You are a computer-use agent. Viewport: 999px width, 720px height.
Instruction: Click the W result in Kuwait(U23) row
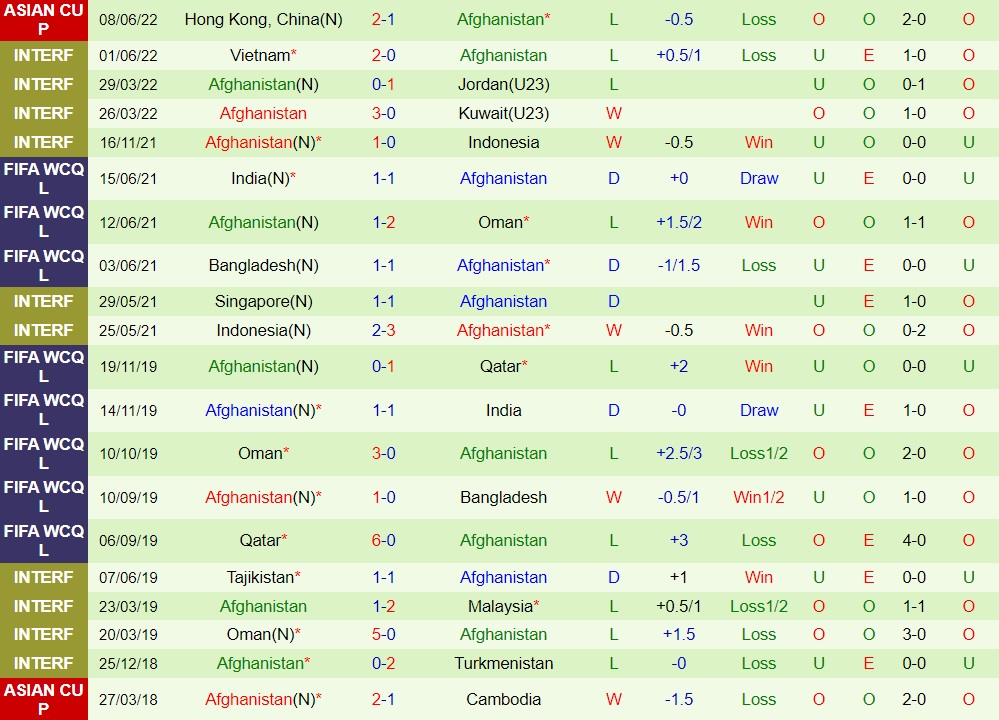click(x=614, y=113)
